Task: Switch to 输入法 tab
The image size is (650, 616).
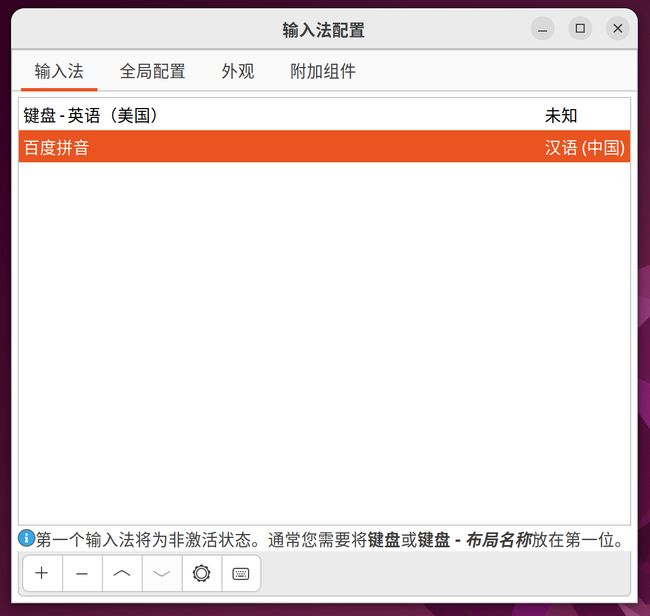Action: 59,71
